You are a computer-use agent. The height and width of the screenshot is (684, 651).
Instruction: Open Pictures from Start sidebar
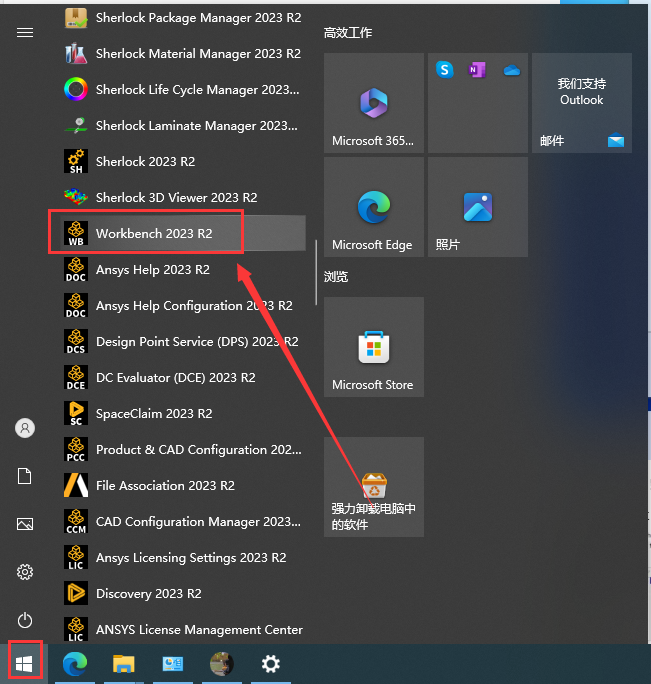(x=25, y=524)
